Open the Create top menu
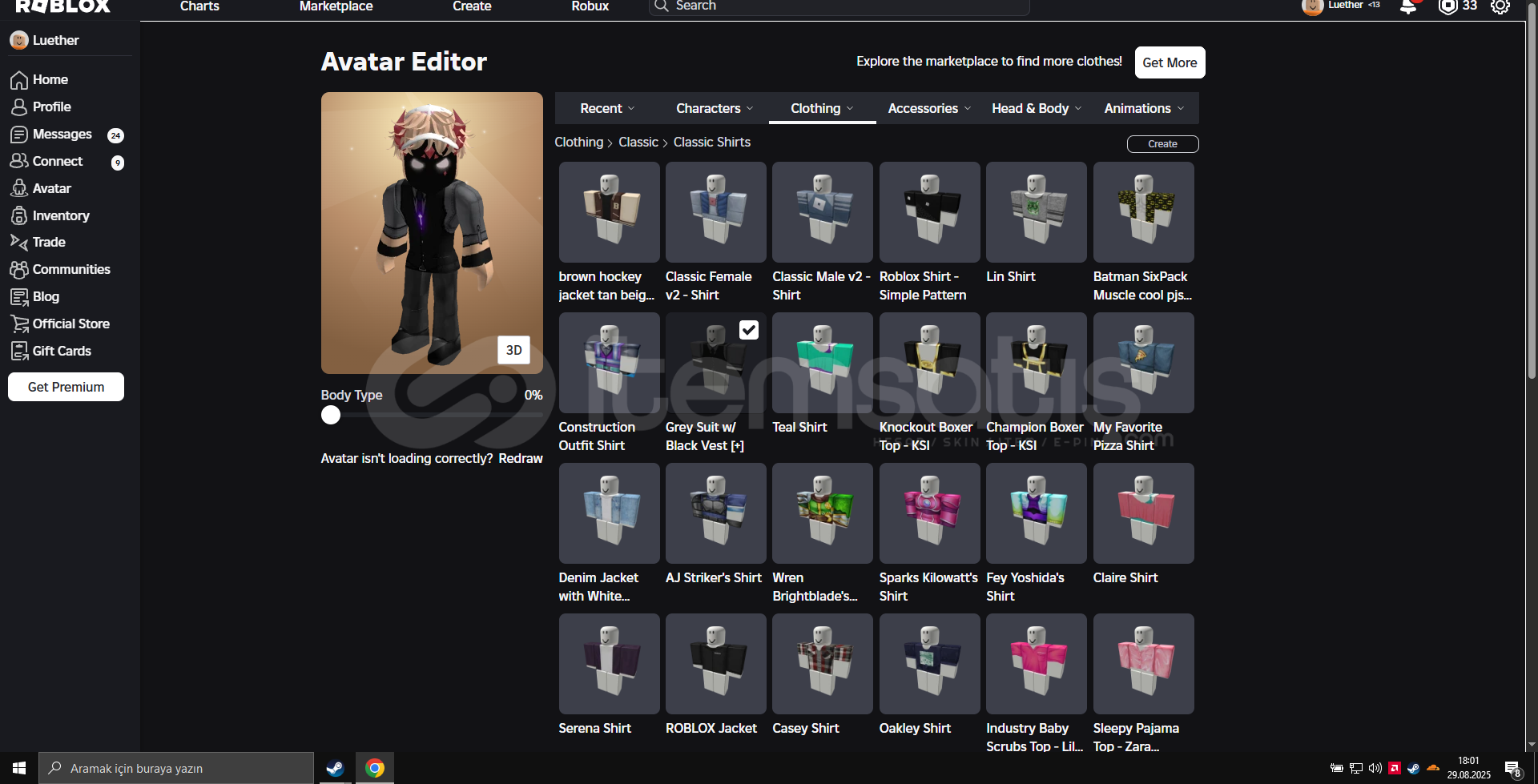Screen dimensions: 1538x784 [x=472, y=6]
